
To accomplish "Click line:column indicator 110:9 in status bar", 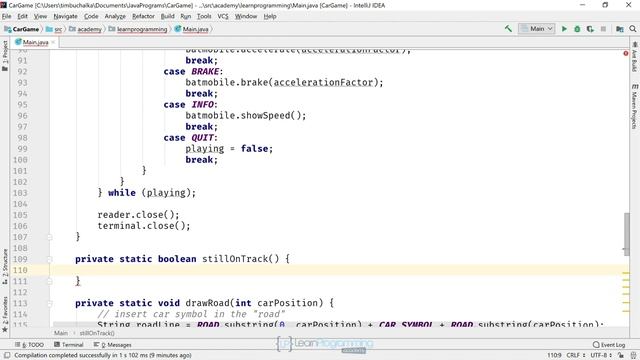I will coord(554,356).
